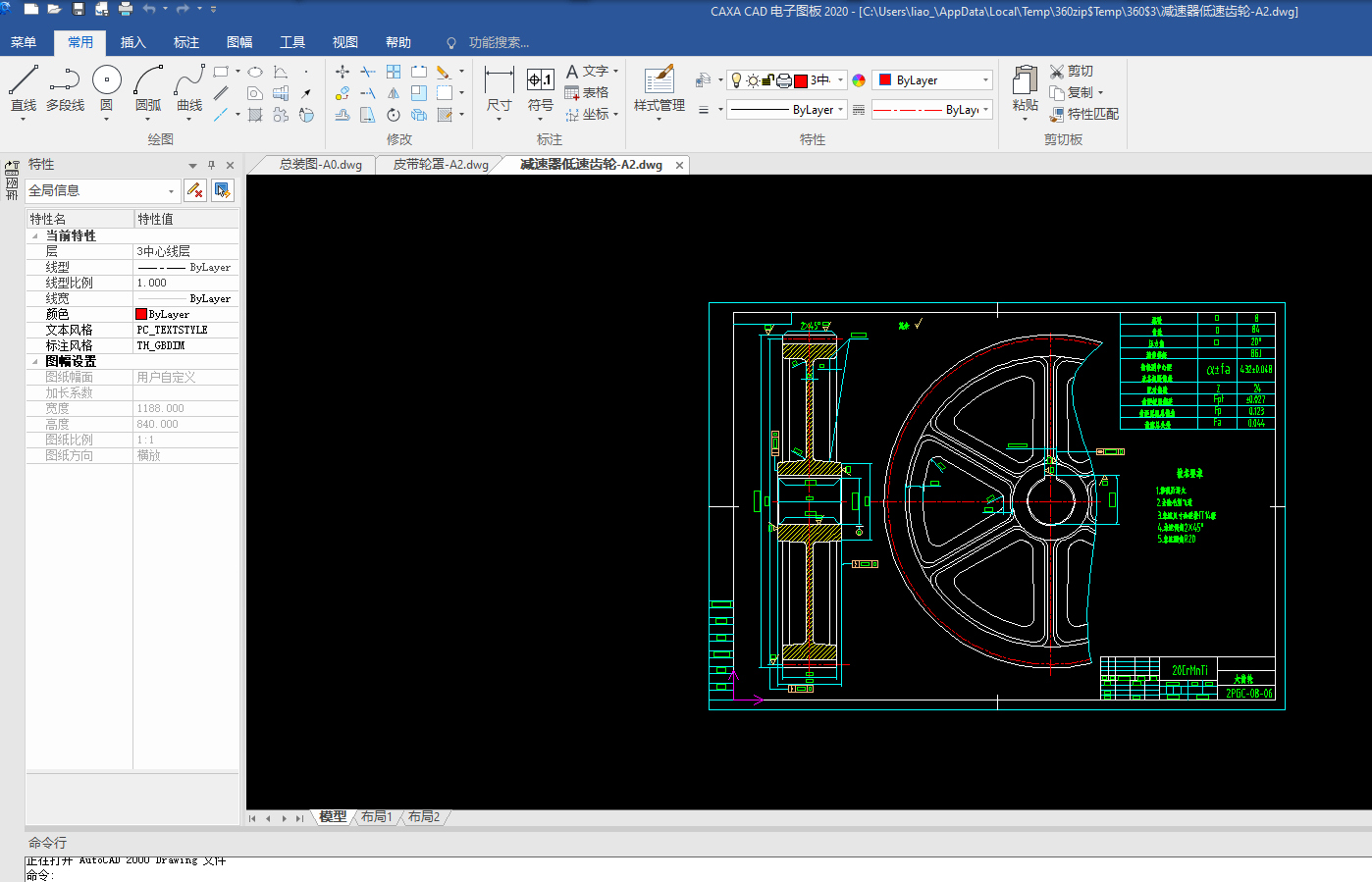Viewport: 1372px width, 882px height.
Task: Toggle the layer lock padlock icon
Action: pos(768,80)
